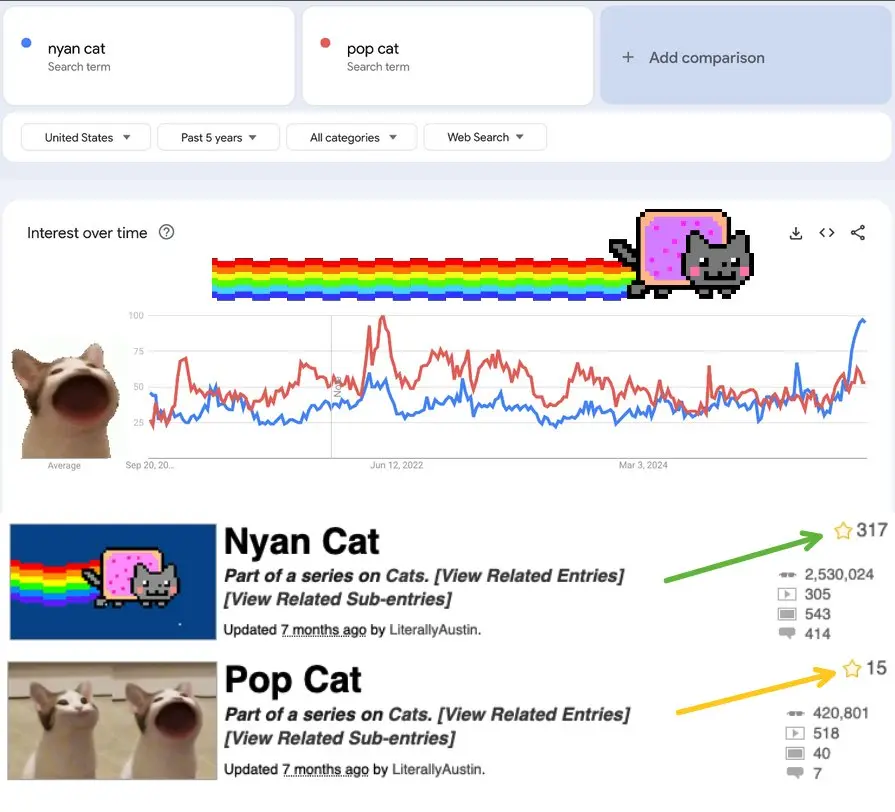Click the videos icon next to 518
The height and width of the screenshot is (812, 895).
pyautogui.click(x=795, y=733)
